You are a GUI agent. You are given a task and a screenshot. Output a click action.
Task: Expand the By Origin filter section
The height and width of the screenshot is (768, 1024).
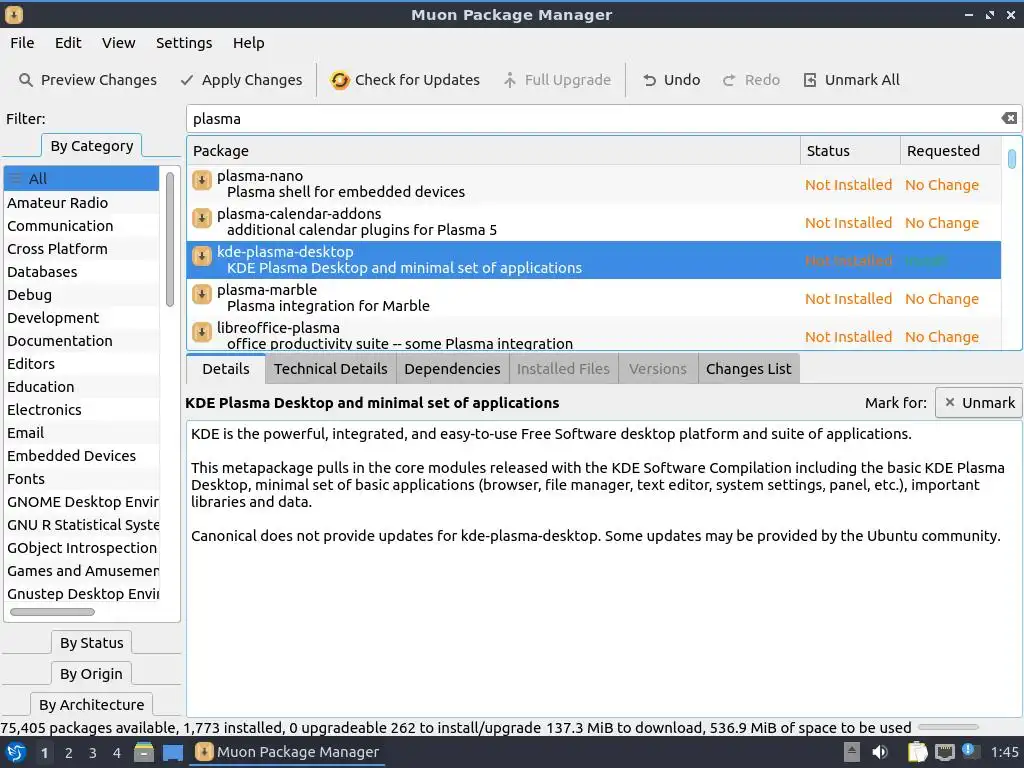[x=91, y=674]
